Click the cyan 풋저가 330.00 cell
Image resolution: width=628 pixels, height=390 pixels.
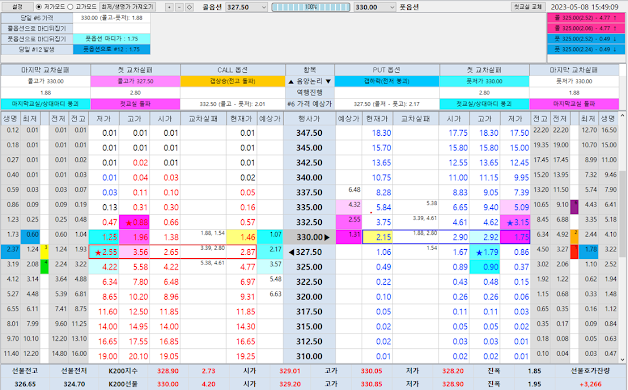(484, 81)
